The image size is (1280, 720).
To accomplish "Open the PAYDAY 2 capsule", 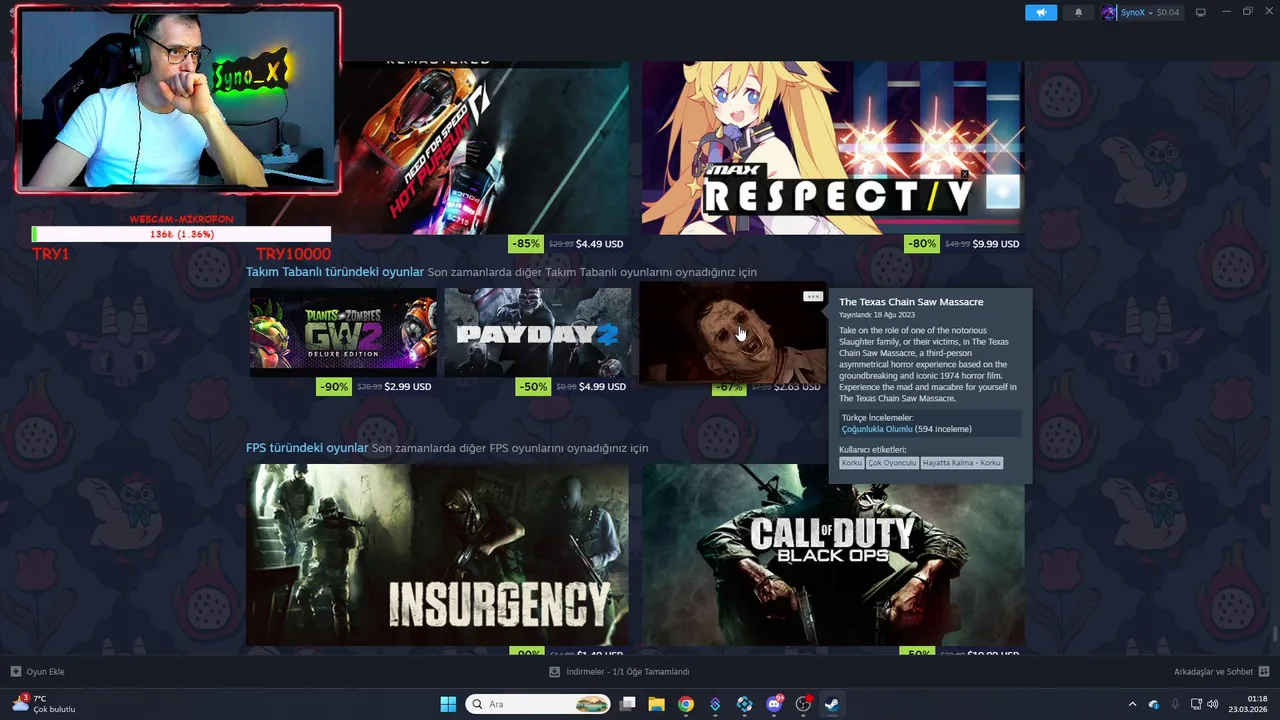I will pos(538,332).
